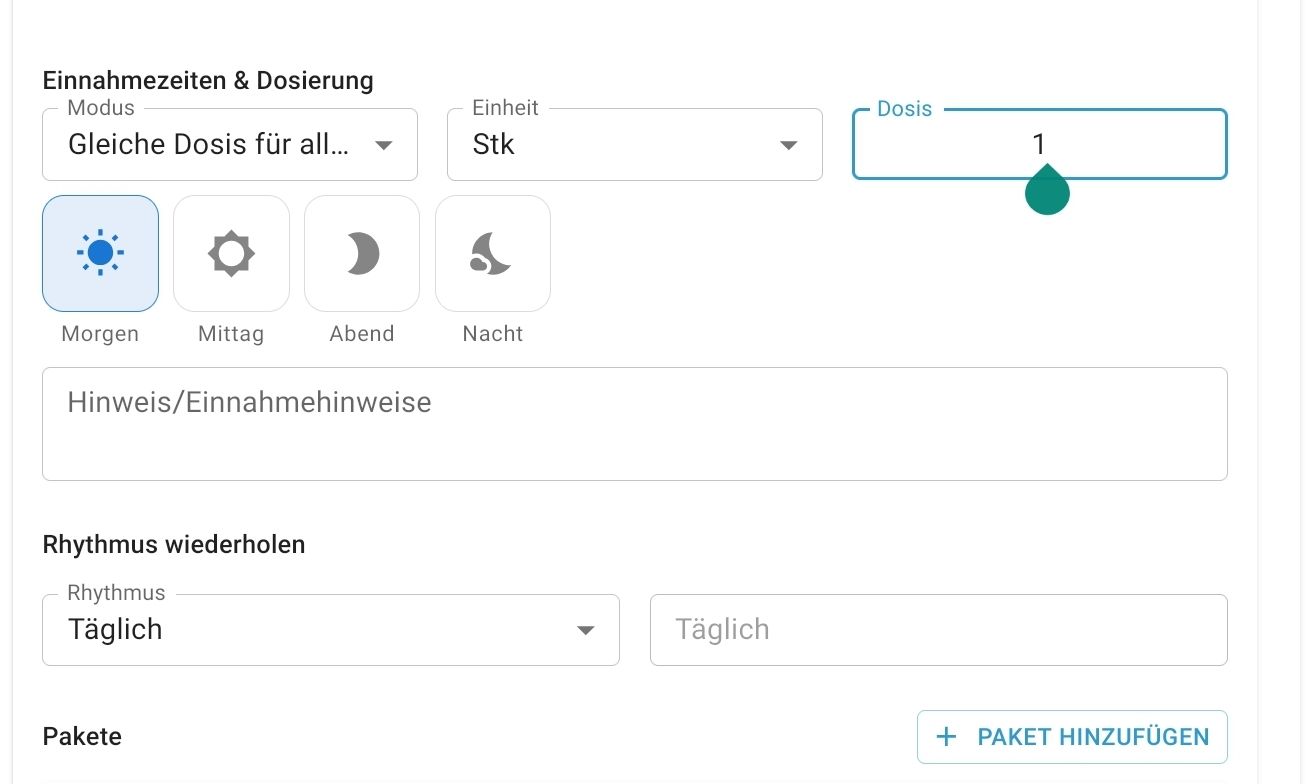
Task: Click into the Hinweis/Einnahmehinweise text area
Action: [x=634, y=424]
